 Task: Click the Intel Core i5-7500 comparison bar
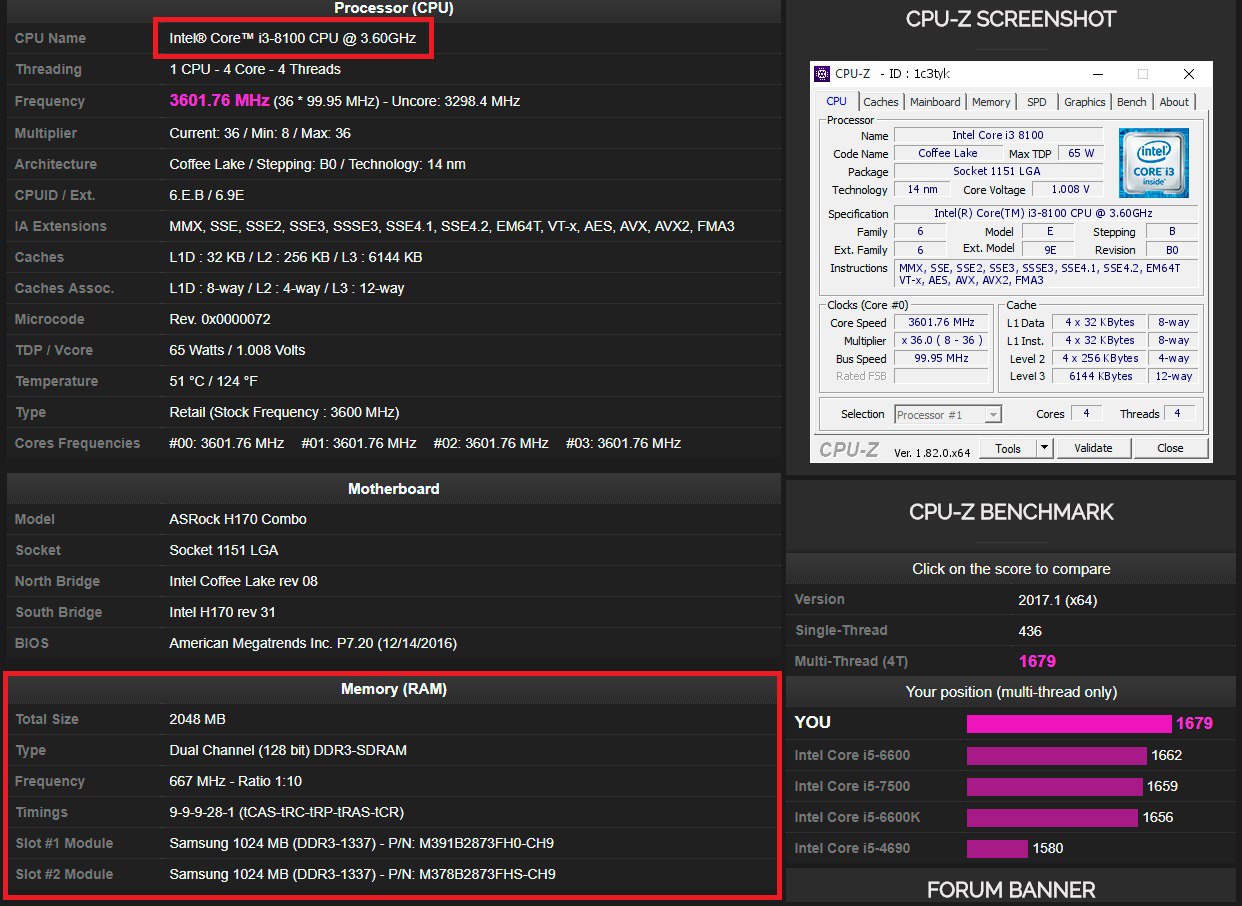pos(1054,786)
